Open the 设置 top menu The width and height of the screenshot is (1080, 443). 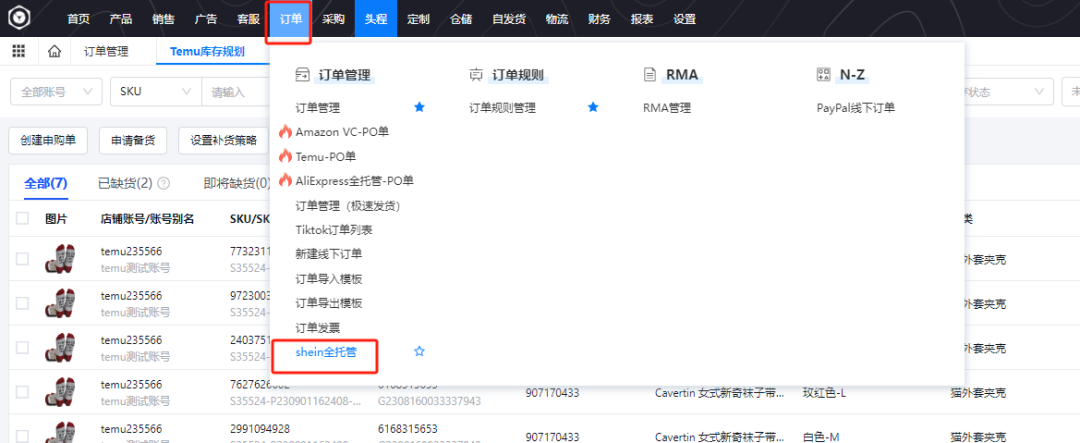pyautogui.click(x=685, y=19)
